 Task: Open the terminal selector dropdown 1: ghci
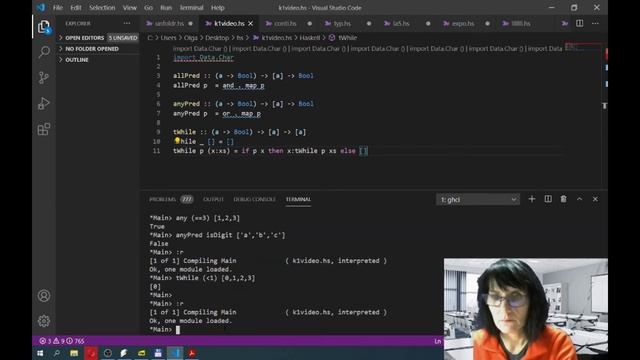click(478, 200)
